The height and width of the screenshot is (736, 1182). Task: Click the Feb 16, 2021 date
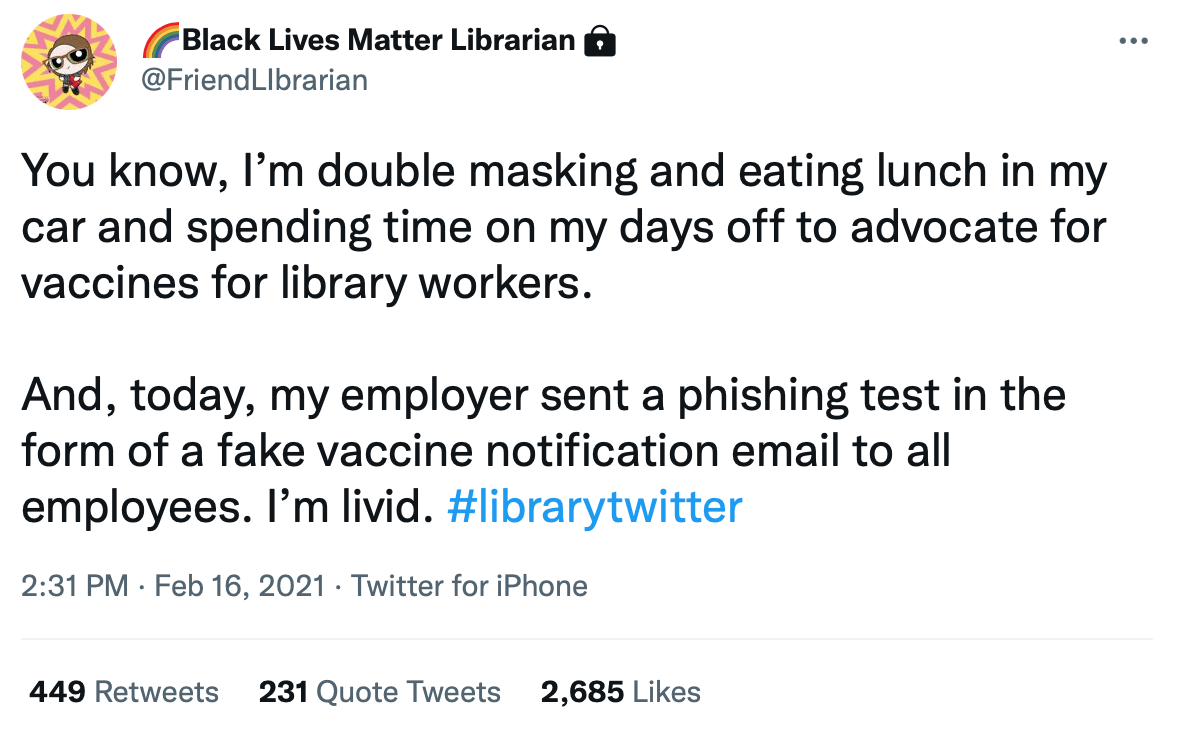[x=237, y=586]
